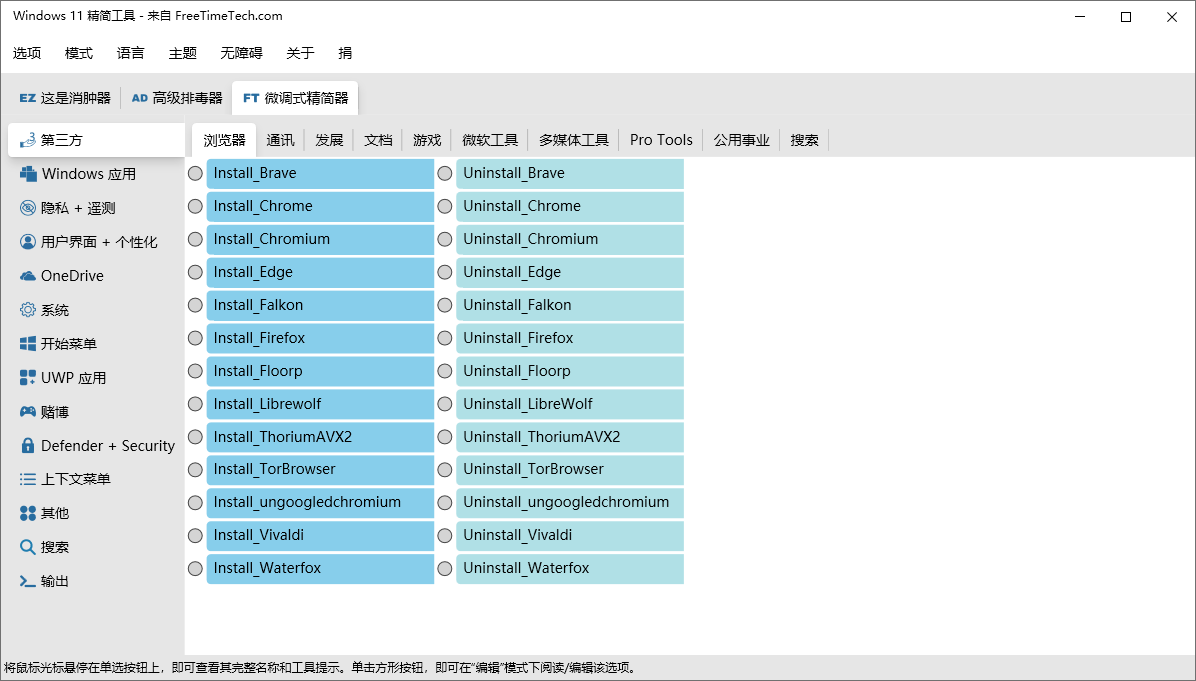Switch to the Pro Tools tab

(x=661, y=140)
